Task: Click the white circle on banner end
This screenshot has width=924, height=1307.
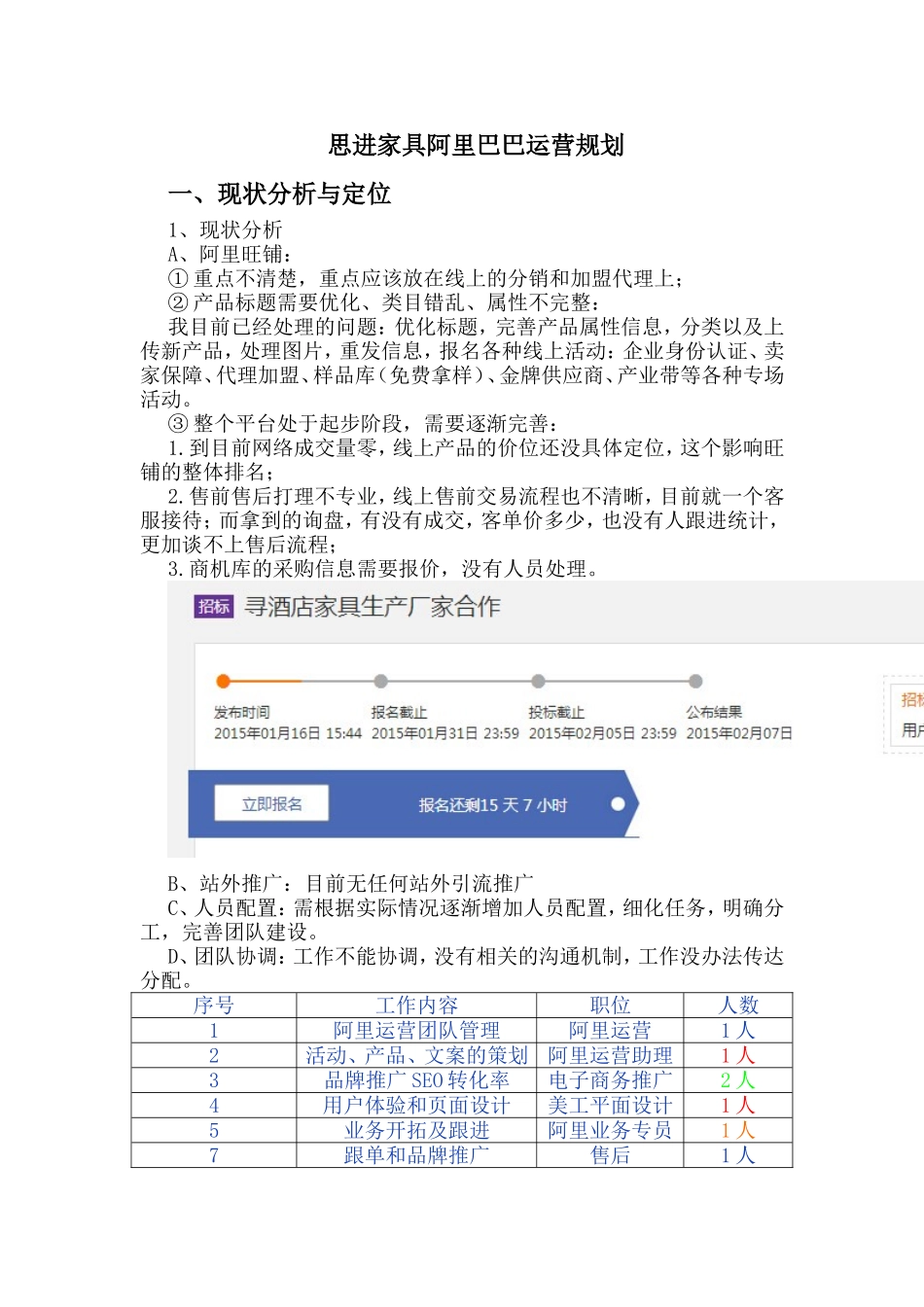Action: click(x=618, y=804)
